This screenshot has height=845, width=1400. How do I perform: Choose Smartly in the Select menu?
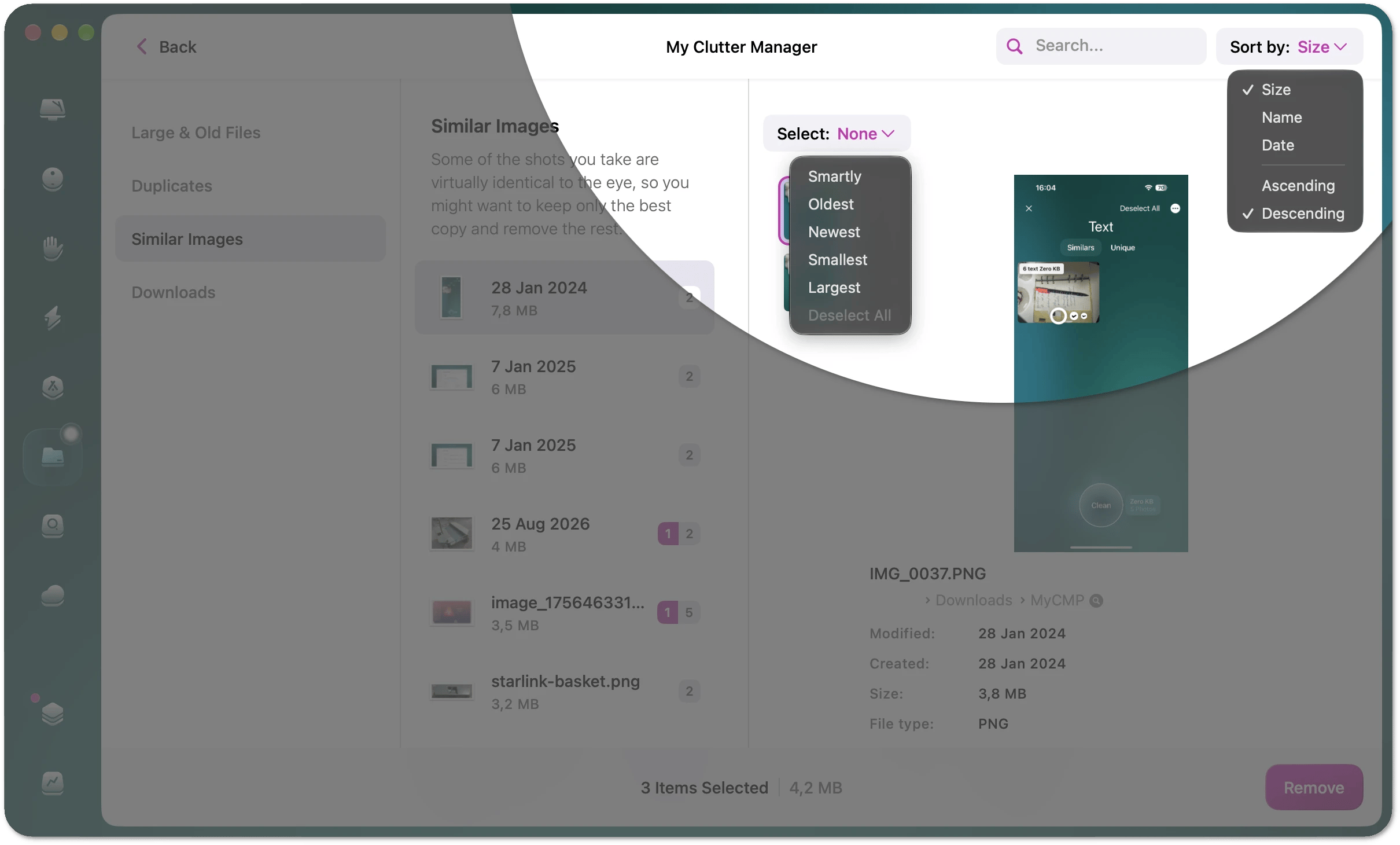(x=850, y=177)
